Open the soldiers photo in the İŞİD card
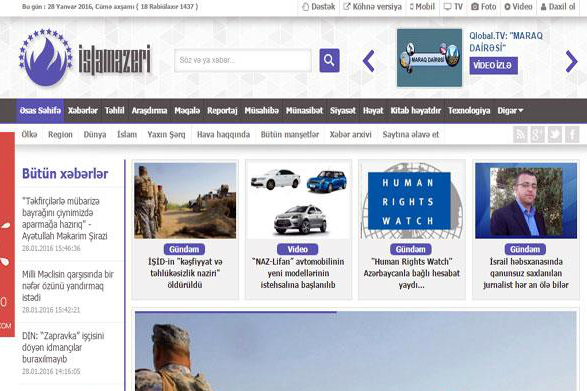587x391 pixels. 185,200
